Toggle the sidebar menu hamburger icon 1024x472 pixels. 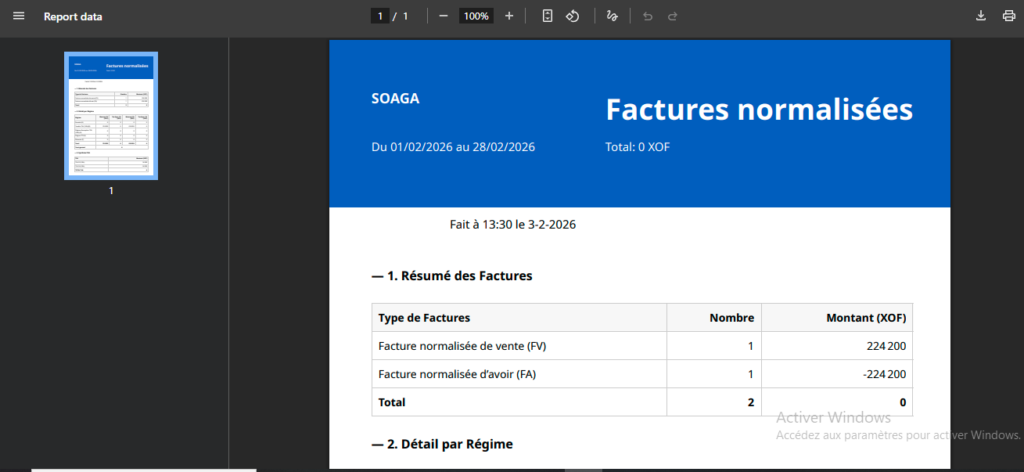pos(18,16)
